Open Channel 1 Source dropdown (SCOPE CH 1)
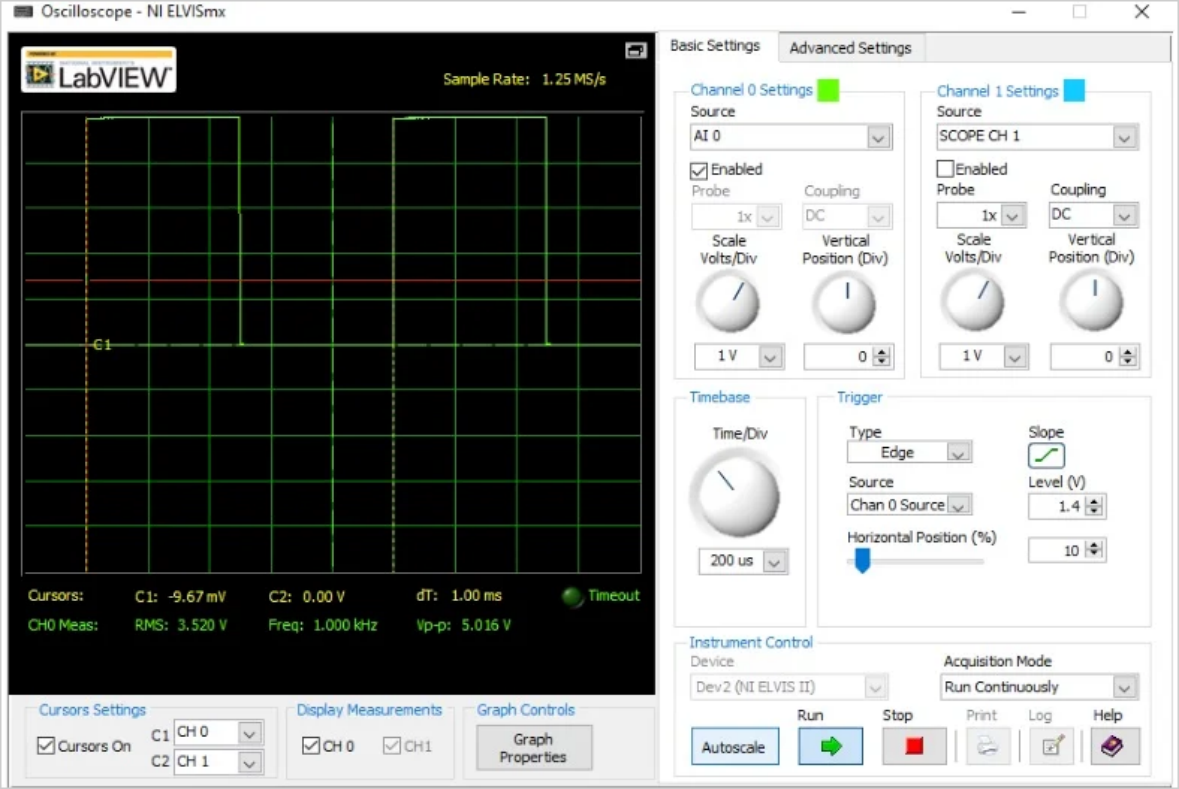Screen dimensions: 1179x789 click(x=1123, y=137)
